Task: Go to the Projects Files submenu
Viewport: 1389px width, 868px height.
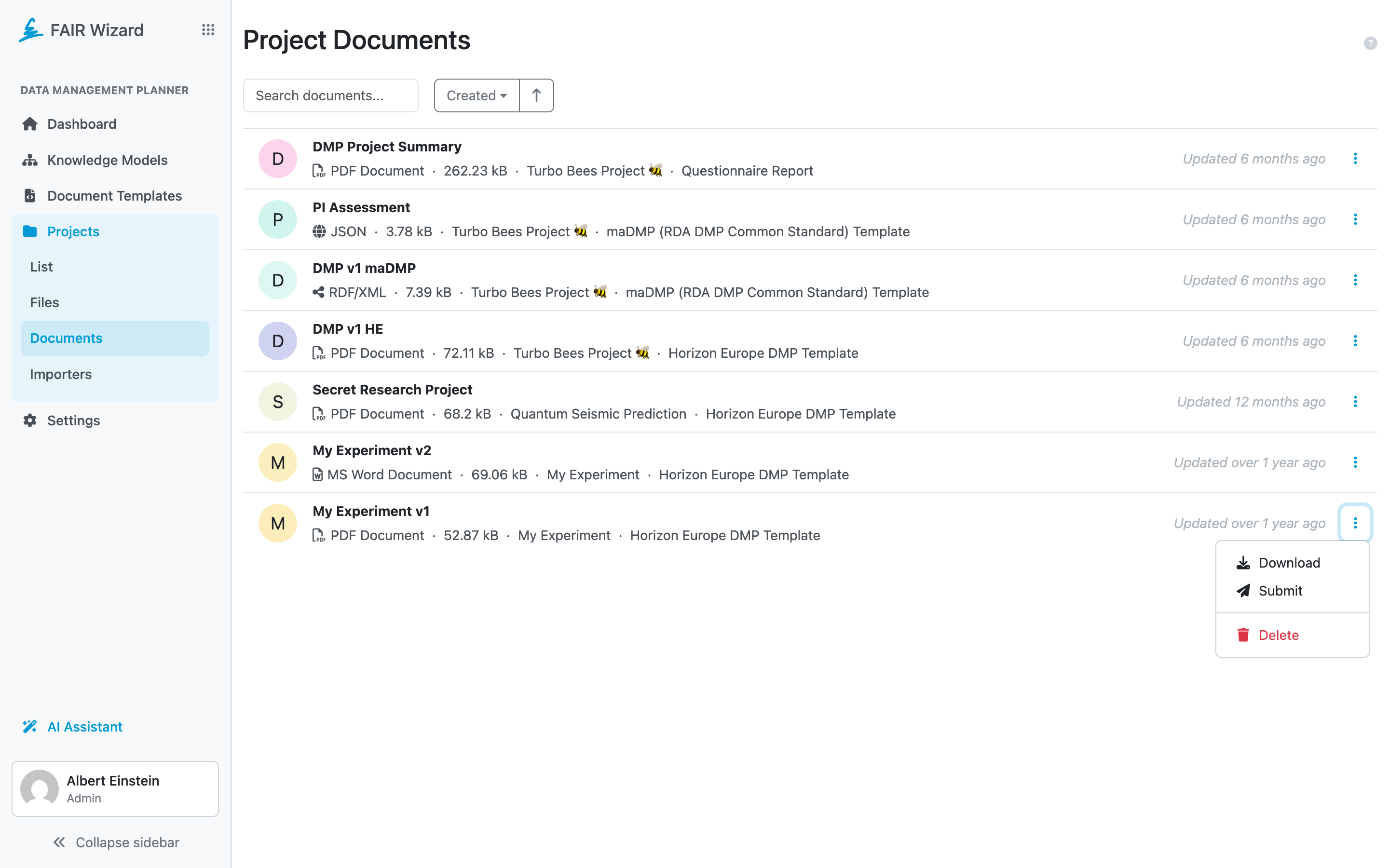Action: 115,302
